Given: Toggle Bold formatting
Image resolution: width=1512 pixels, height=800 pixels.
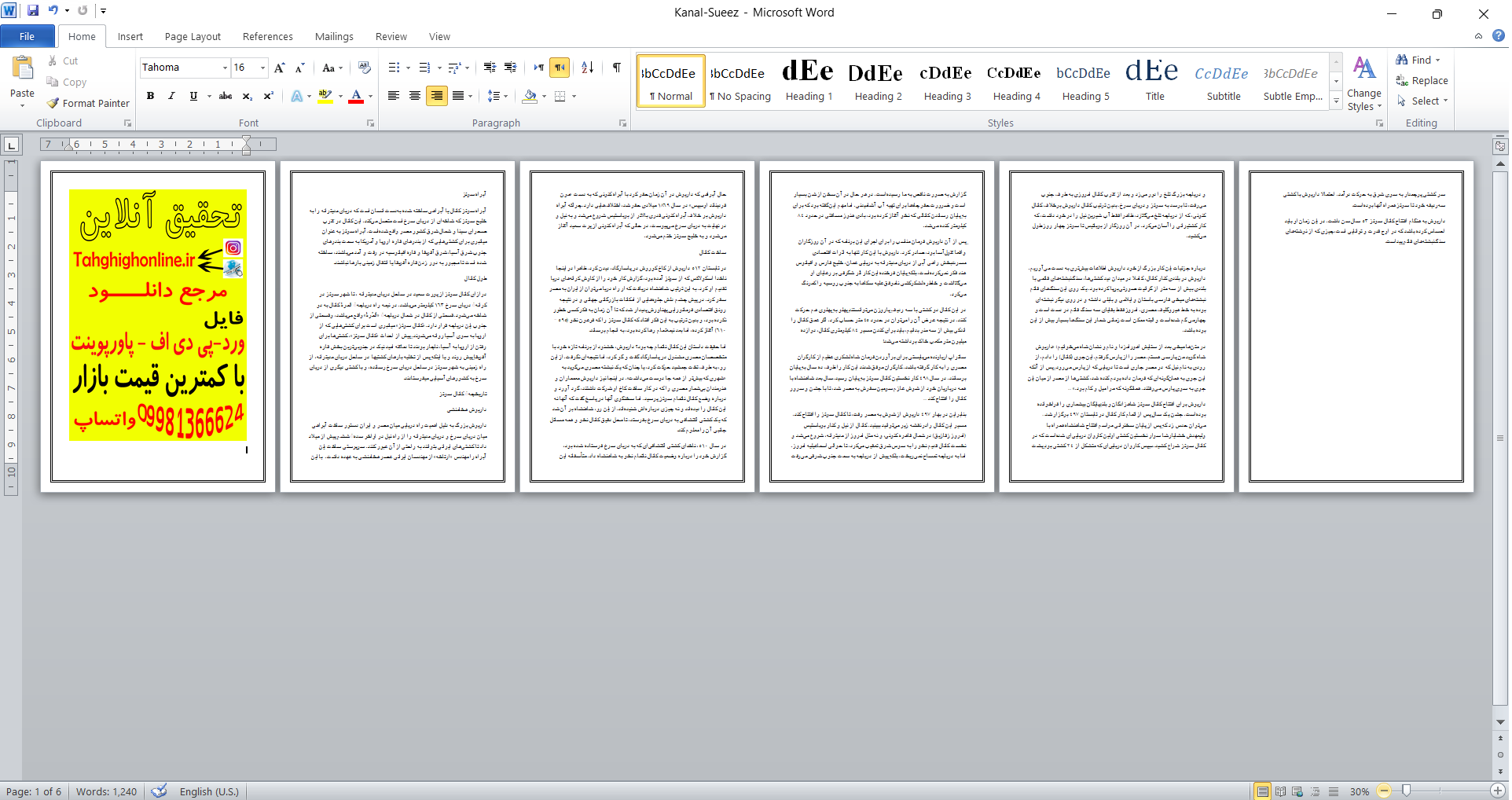Looking at the screenshot, I should tap(150, 96).
